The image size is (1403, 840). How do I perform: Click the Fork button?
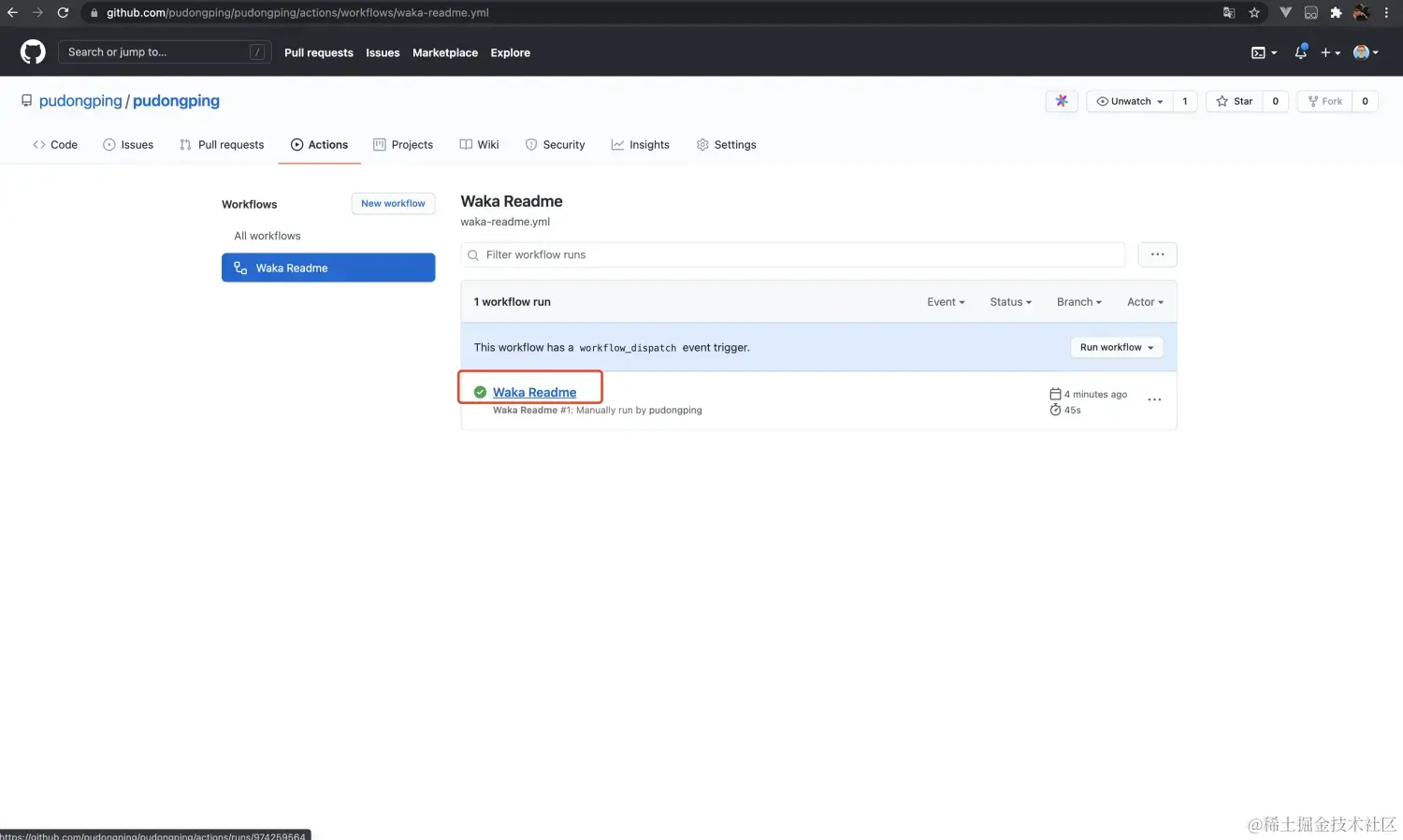coord(1324,101)
